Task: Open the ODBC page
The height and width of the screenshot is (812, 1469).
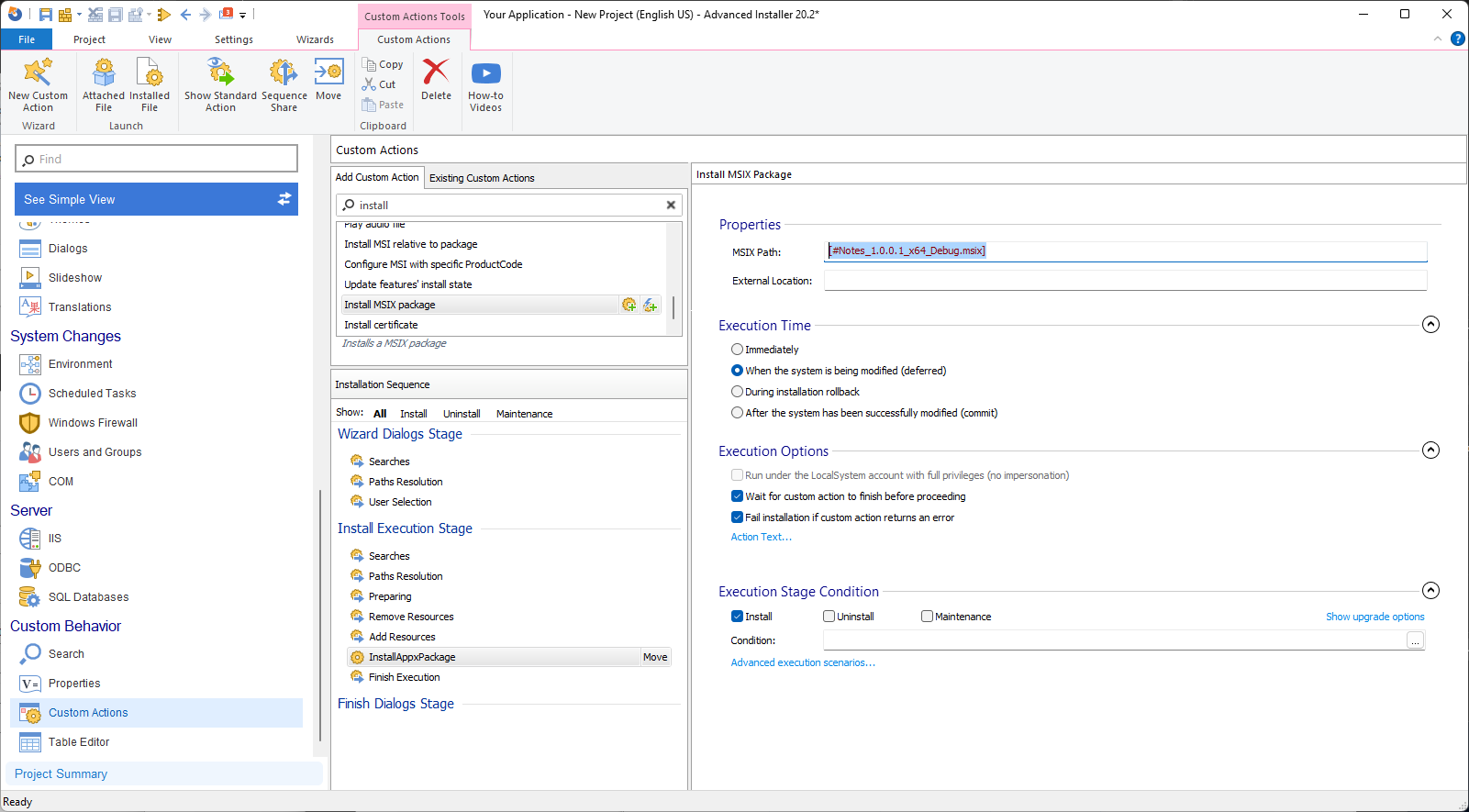Action: click(64, 568)
